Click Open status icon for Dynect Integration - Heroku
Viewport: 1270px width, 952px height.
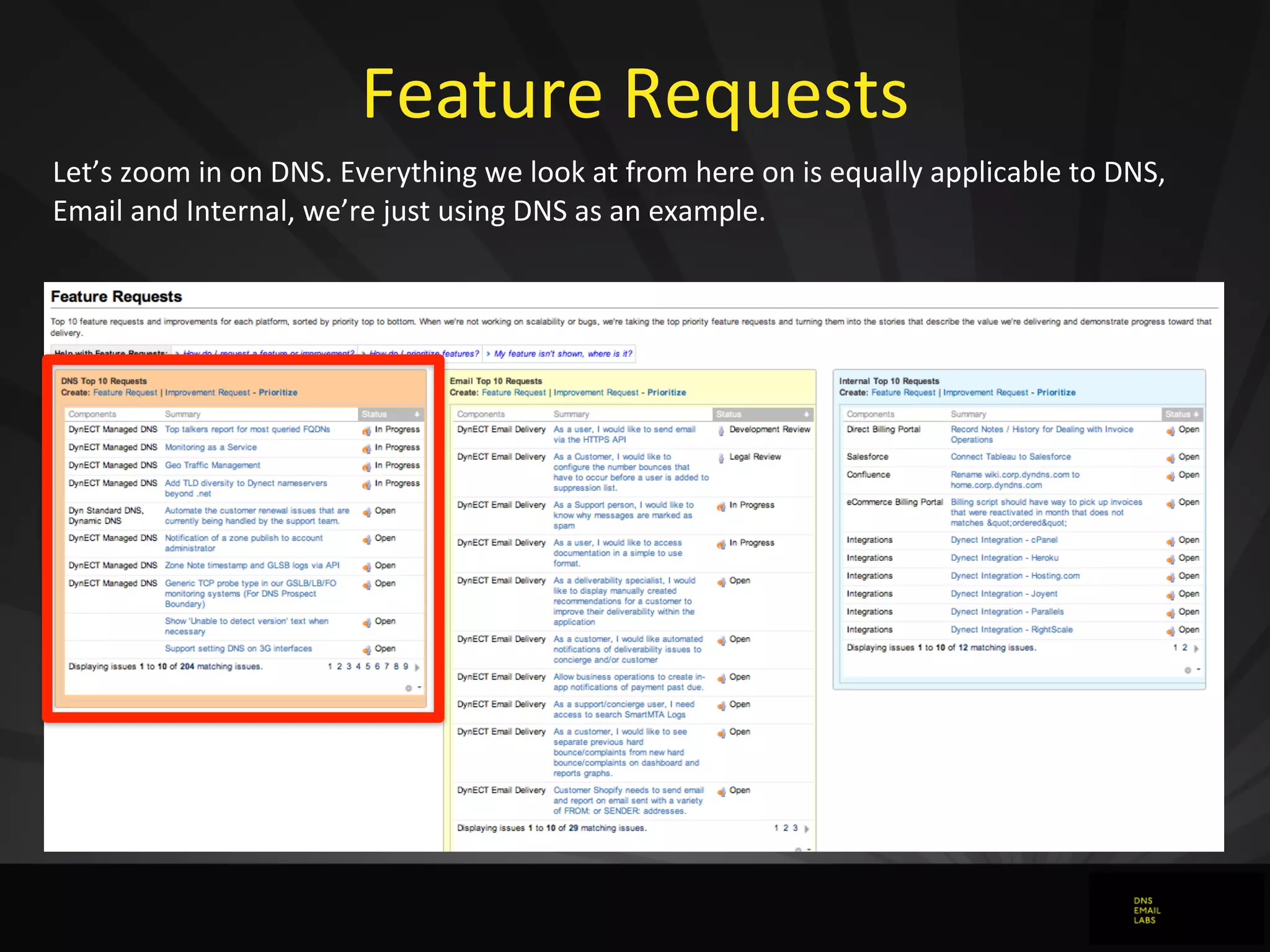[x=1170, y=560]
